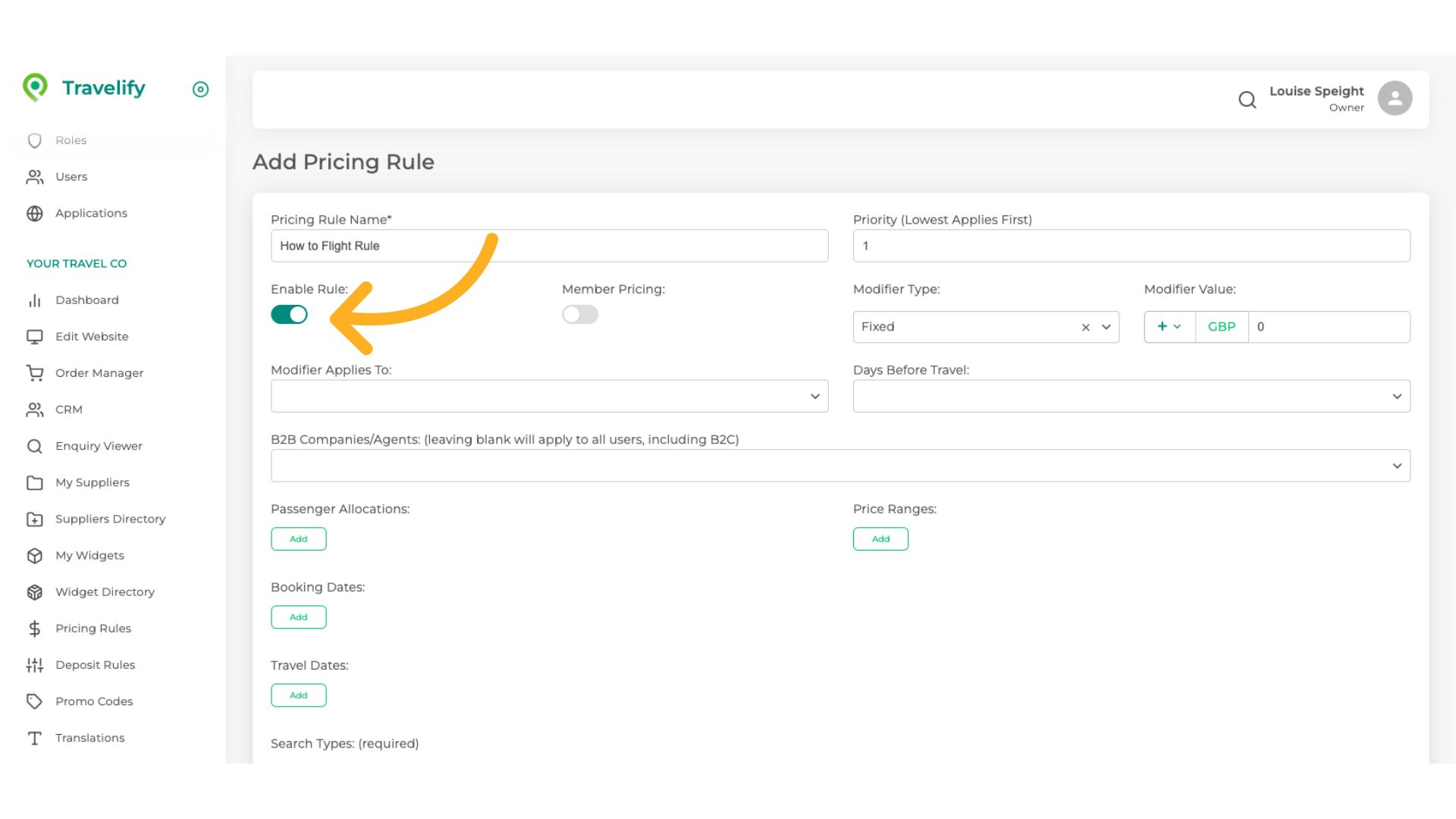Click the Promo Codes tag icon

coord(35,701)
